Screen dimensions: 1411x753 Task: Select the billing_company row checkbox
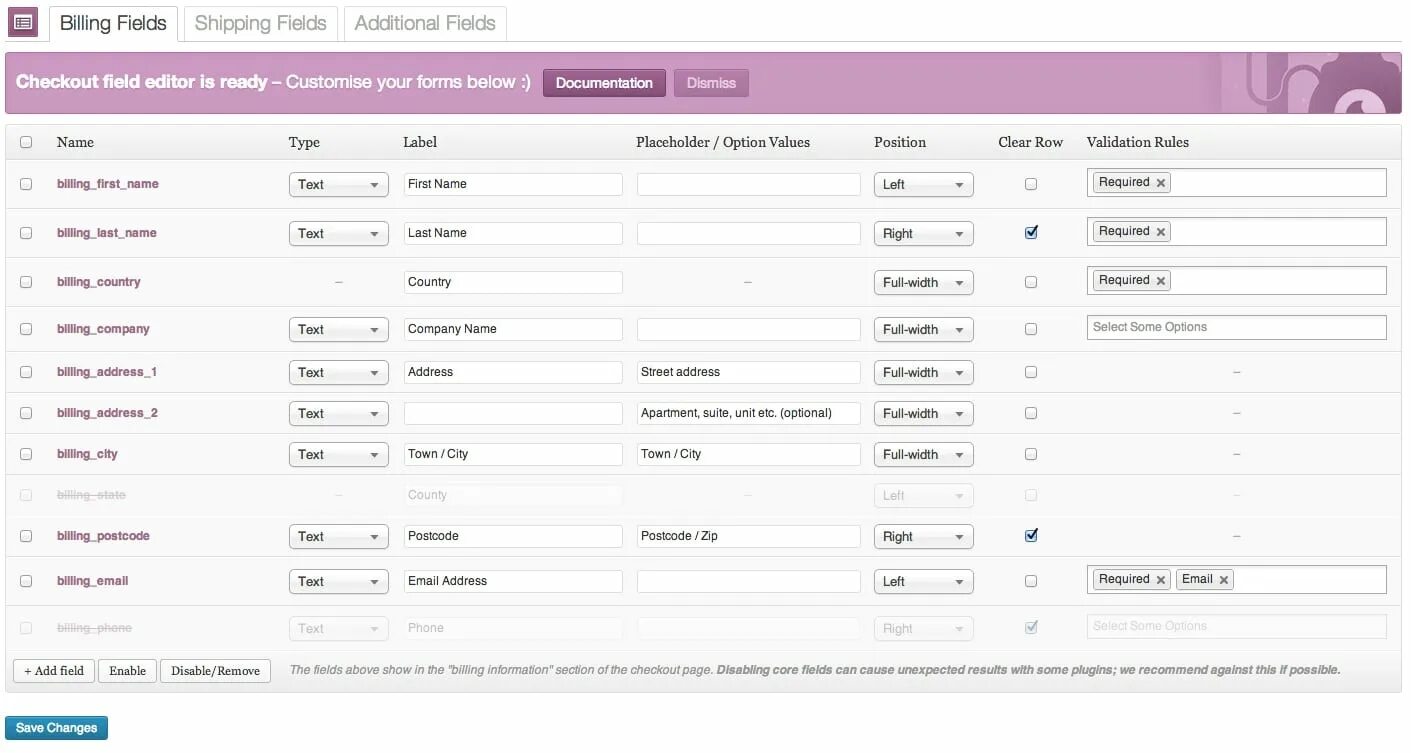coord(26,329)
